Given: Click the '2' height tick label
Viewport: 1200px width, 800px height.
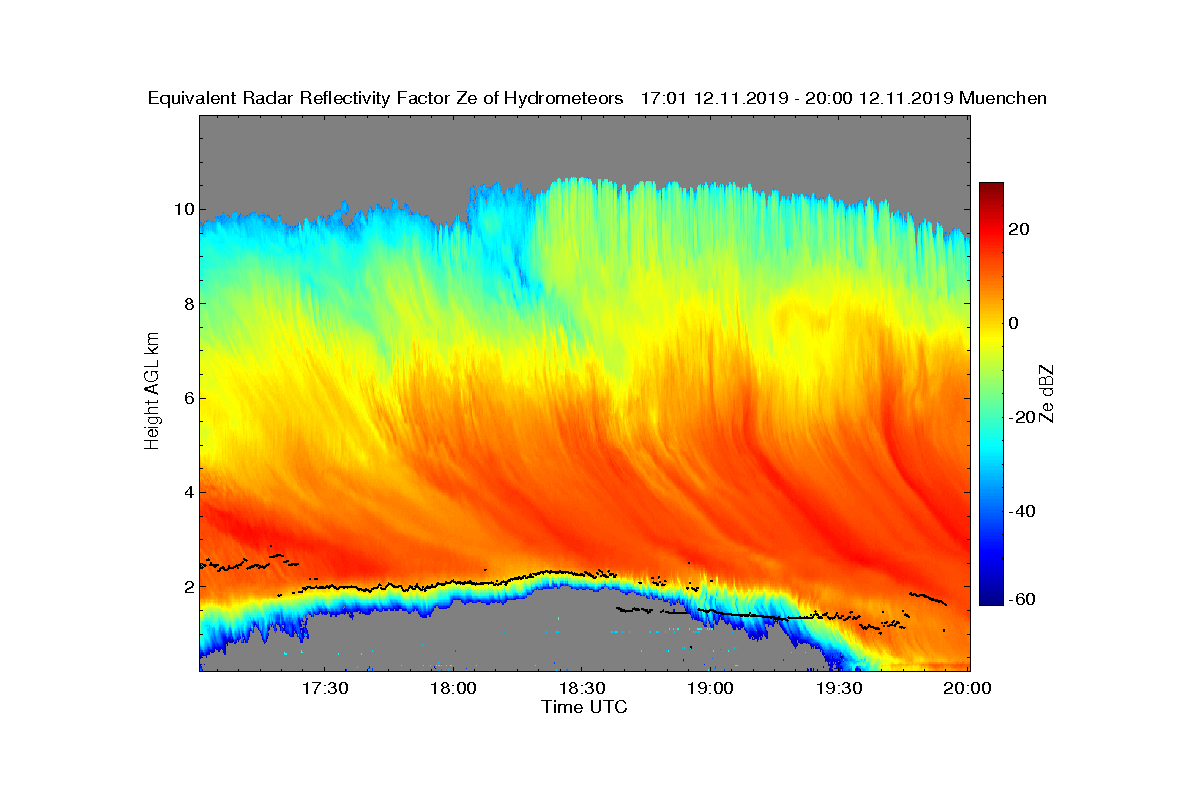Looking at the screenshot, I should pos(188,586).
